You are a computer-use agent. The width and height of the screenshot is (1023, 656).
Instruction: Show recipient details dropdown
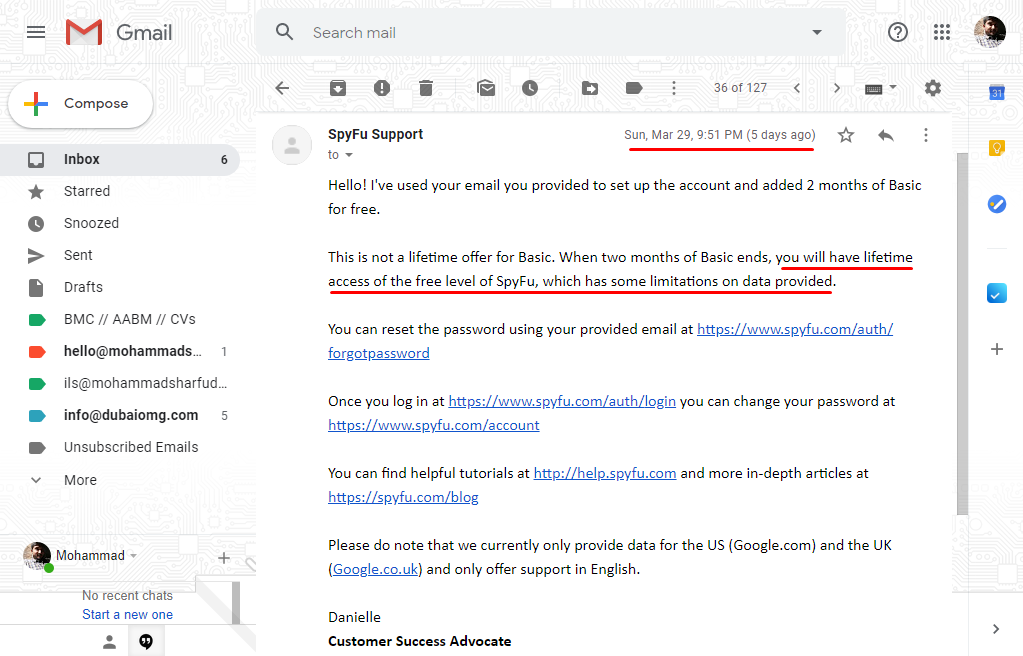click(x=348, y=155)
